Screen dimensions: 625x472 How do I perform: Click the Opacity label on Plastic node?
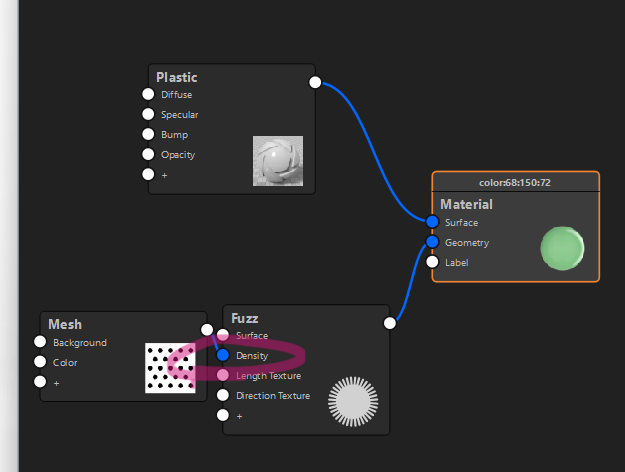click(178, 155)
